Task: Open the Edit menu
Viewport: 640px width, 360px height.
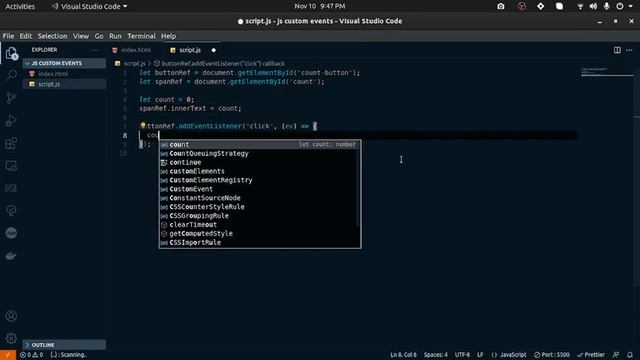Action: pyautogui.click(x=26, y=36)
